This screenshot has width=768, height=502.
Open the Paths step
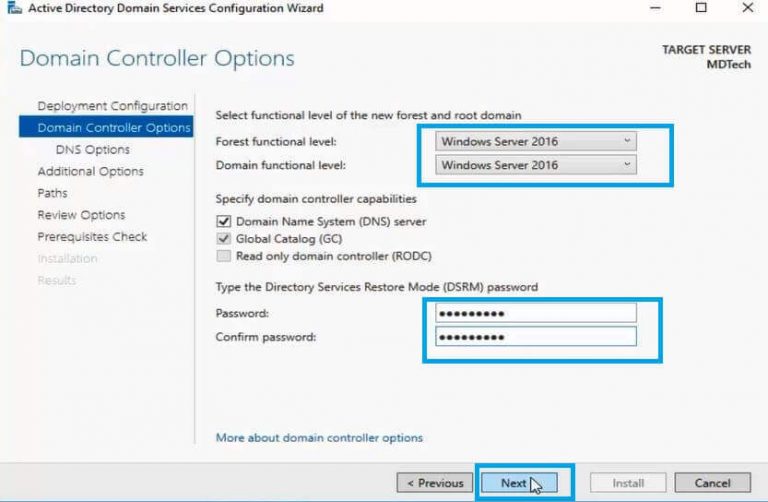click(53, 193)
